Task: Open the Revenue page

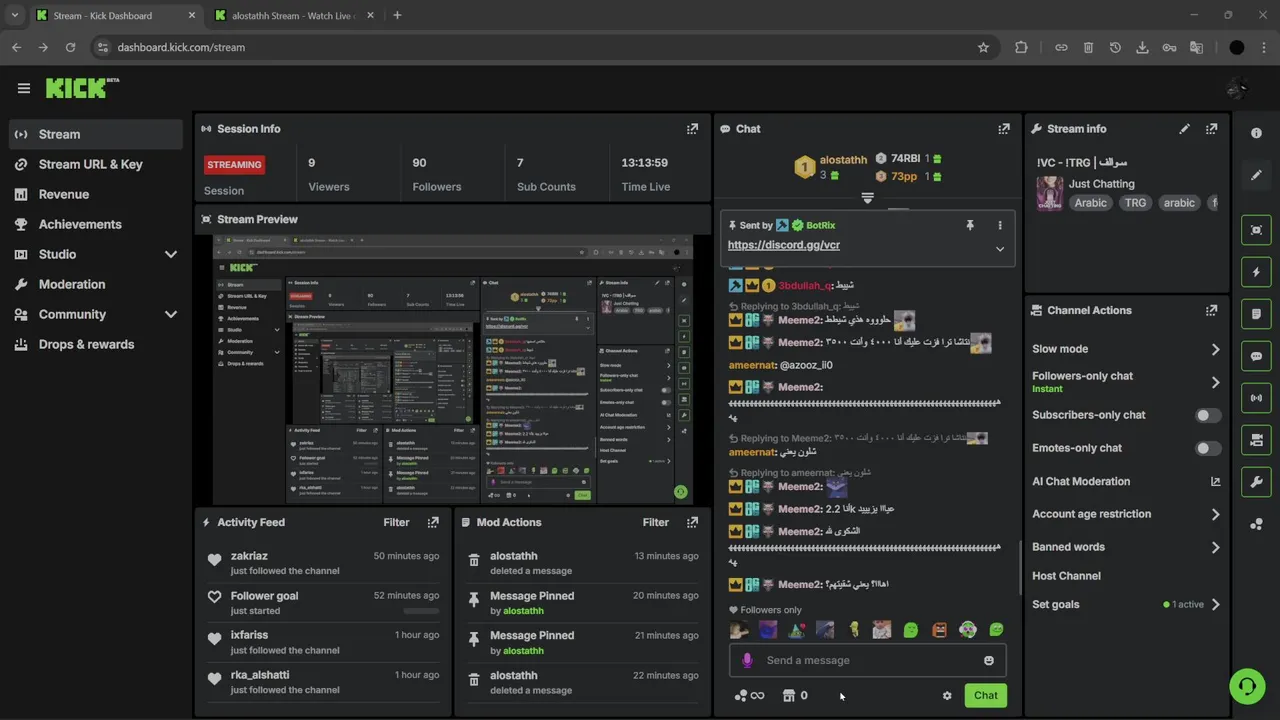Action: point(96,194)
